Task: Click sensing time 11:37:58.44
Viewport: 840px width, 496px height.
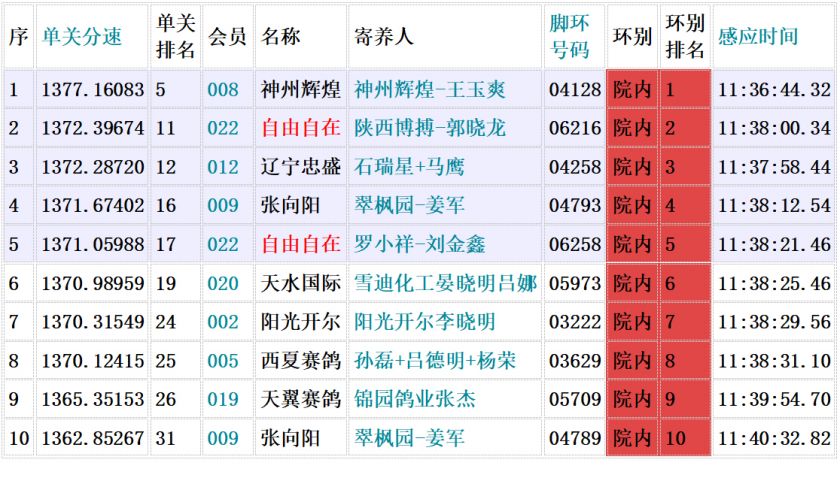Action: point(775,167)
